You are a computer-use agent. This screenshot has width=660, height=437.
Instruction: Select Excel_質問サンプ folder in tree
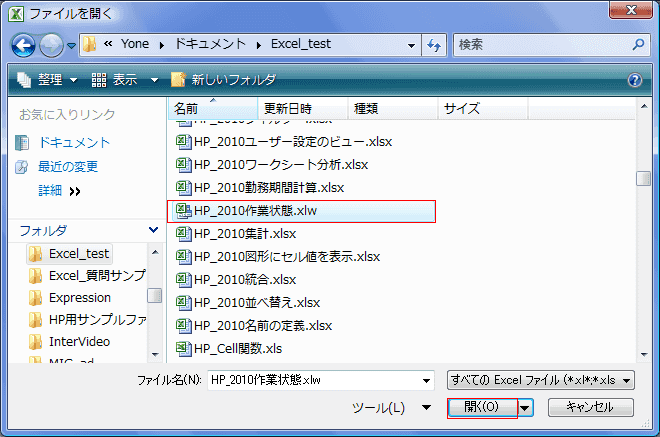pos(88,276)
